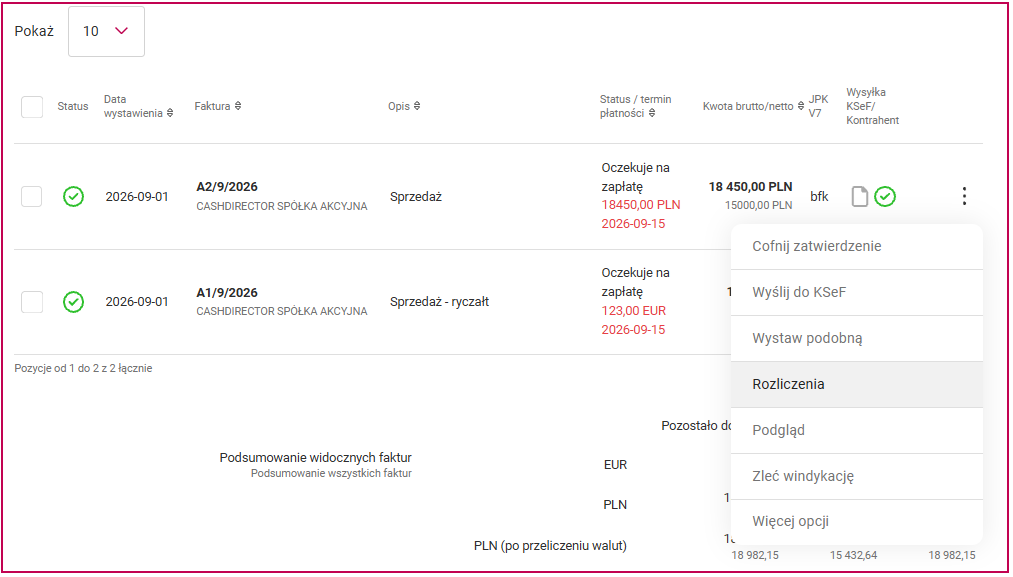Sort by Data wystawienia column arrows
Screen dimensions: 1013x577
tap(170, 113)
